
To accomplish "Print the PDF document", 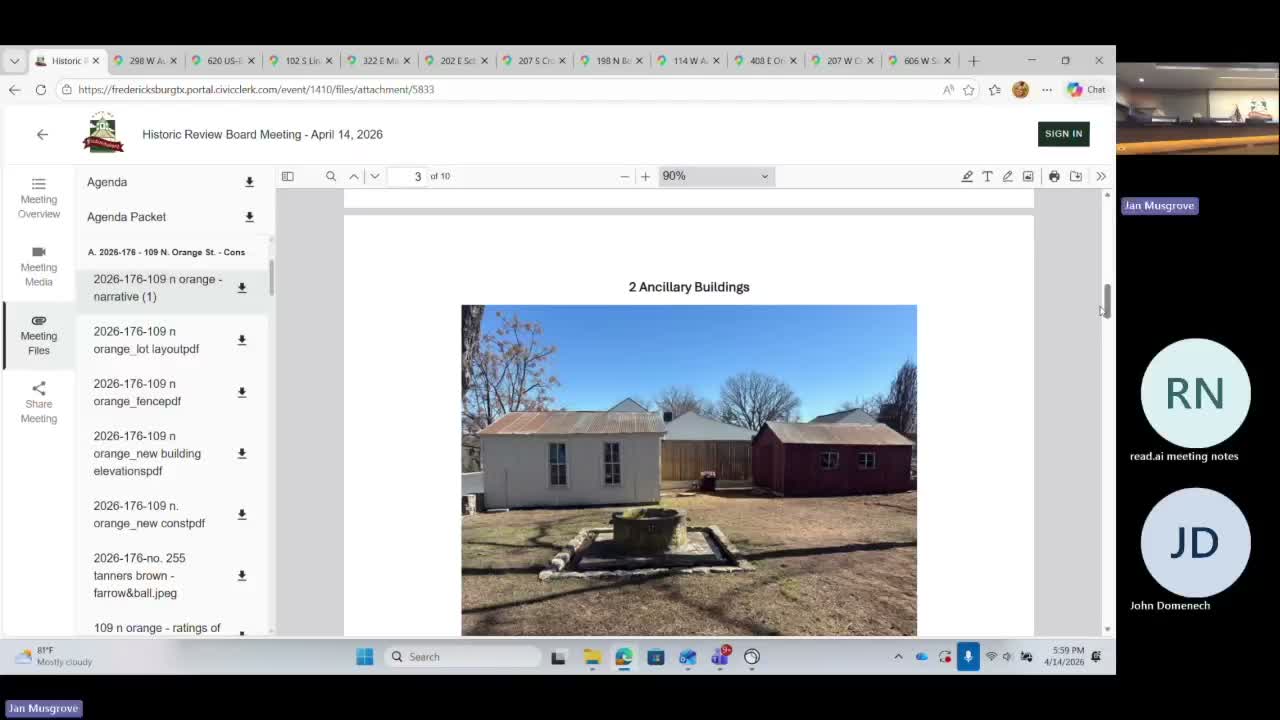I will 1054,176.
